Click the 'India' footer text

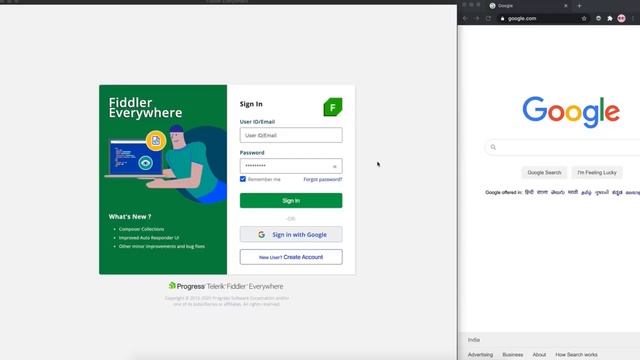click(x=474, y=340)
